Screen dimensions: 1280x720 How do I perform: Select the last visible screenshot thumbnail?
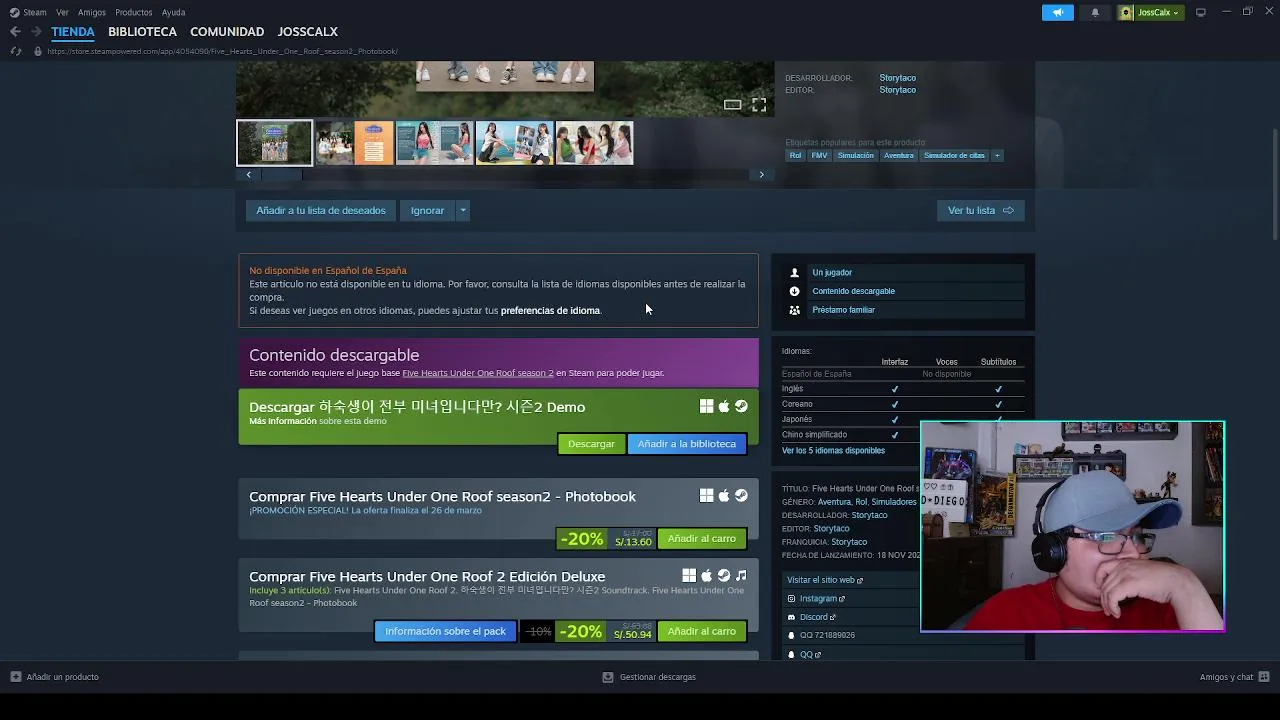(x=594, y=143)
